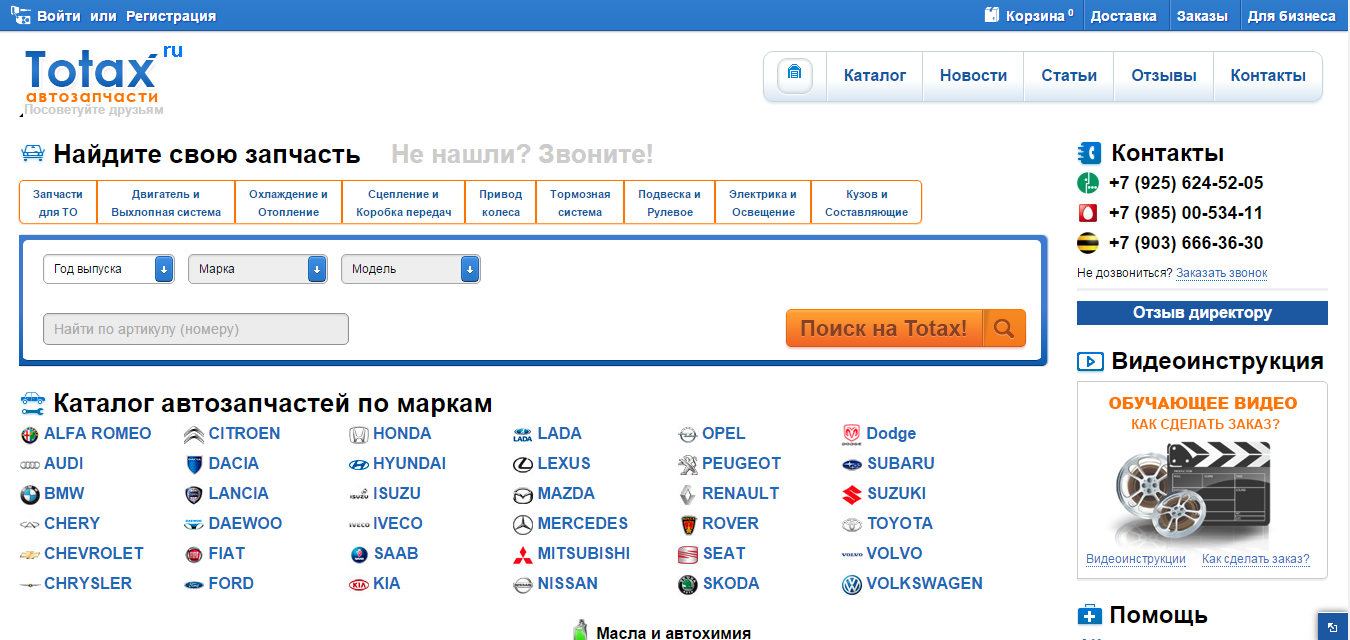Click the Chevrolet bowtie logo
Screen dimensions: 1350x640
tap(30, 554)
